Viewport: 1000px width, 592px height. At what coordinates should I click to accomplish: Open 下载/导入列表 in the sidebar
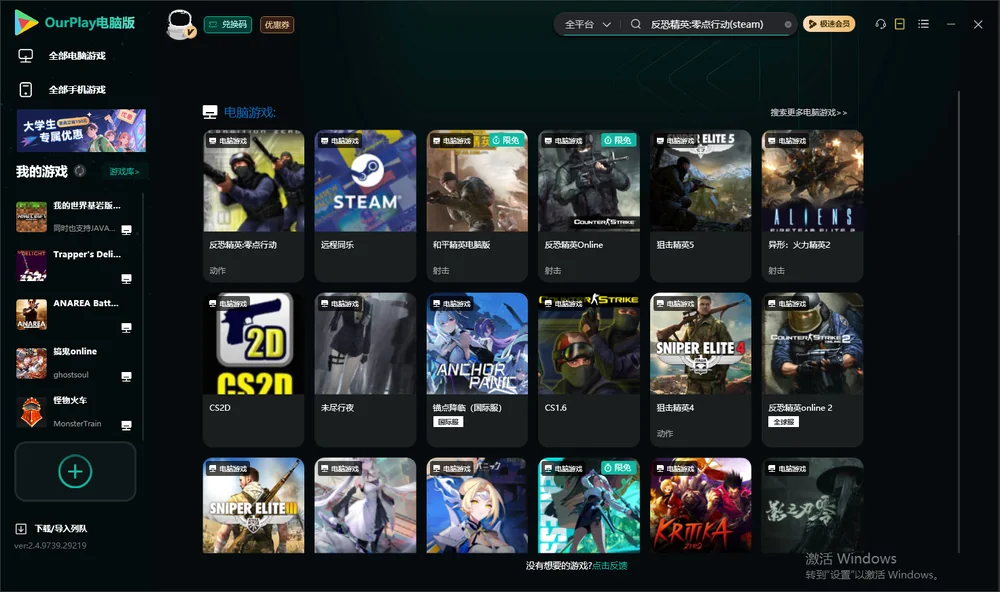coord(52,528)
